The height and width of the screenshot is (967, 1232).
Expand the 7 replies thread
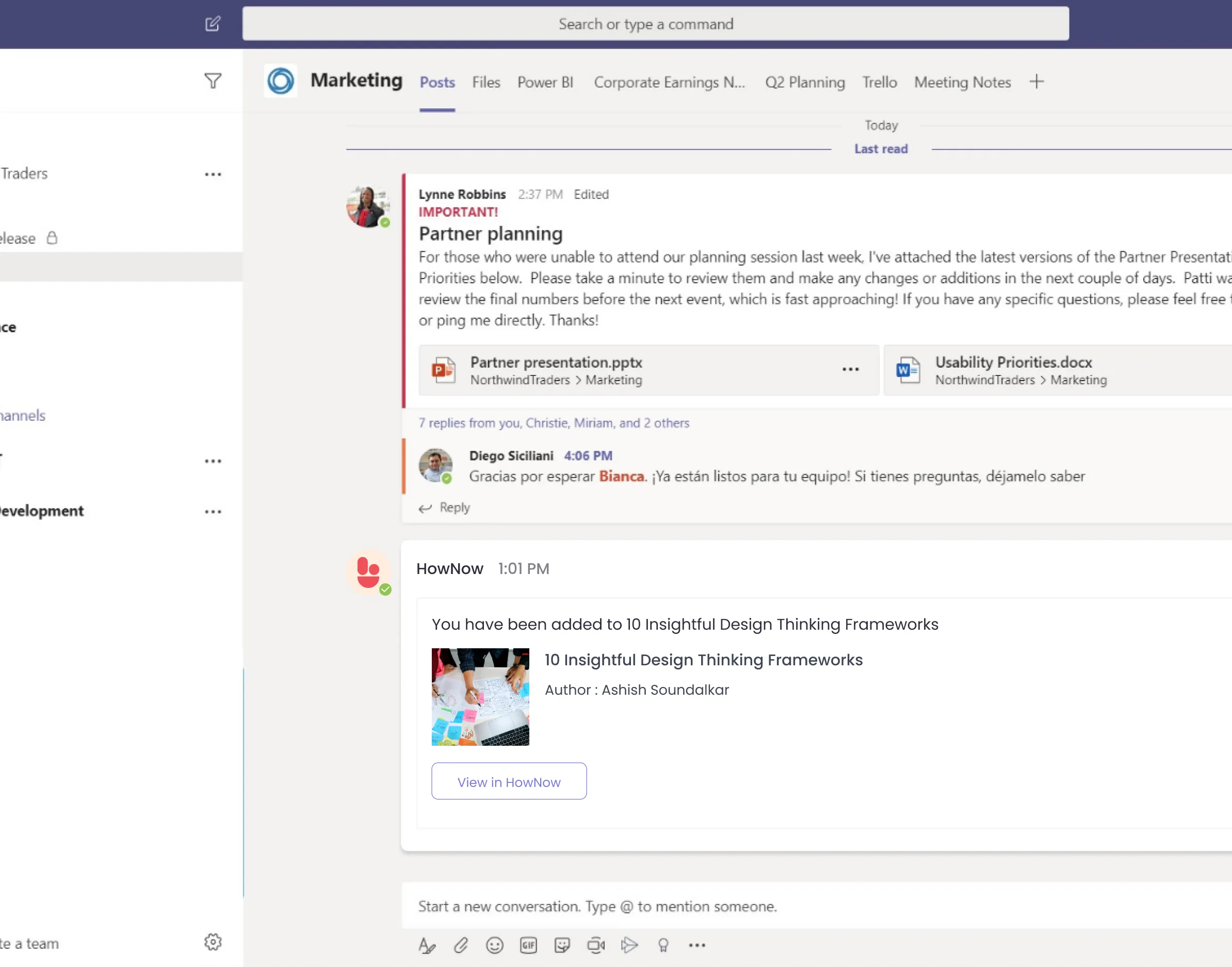pos(554,423)
